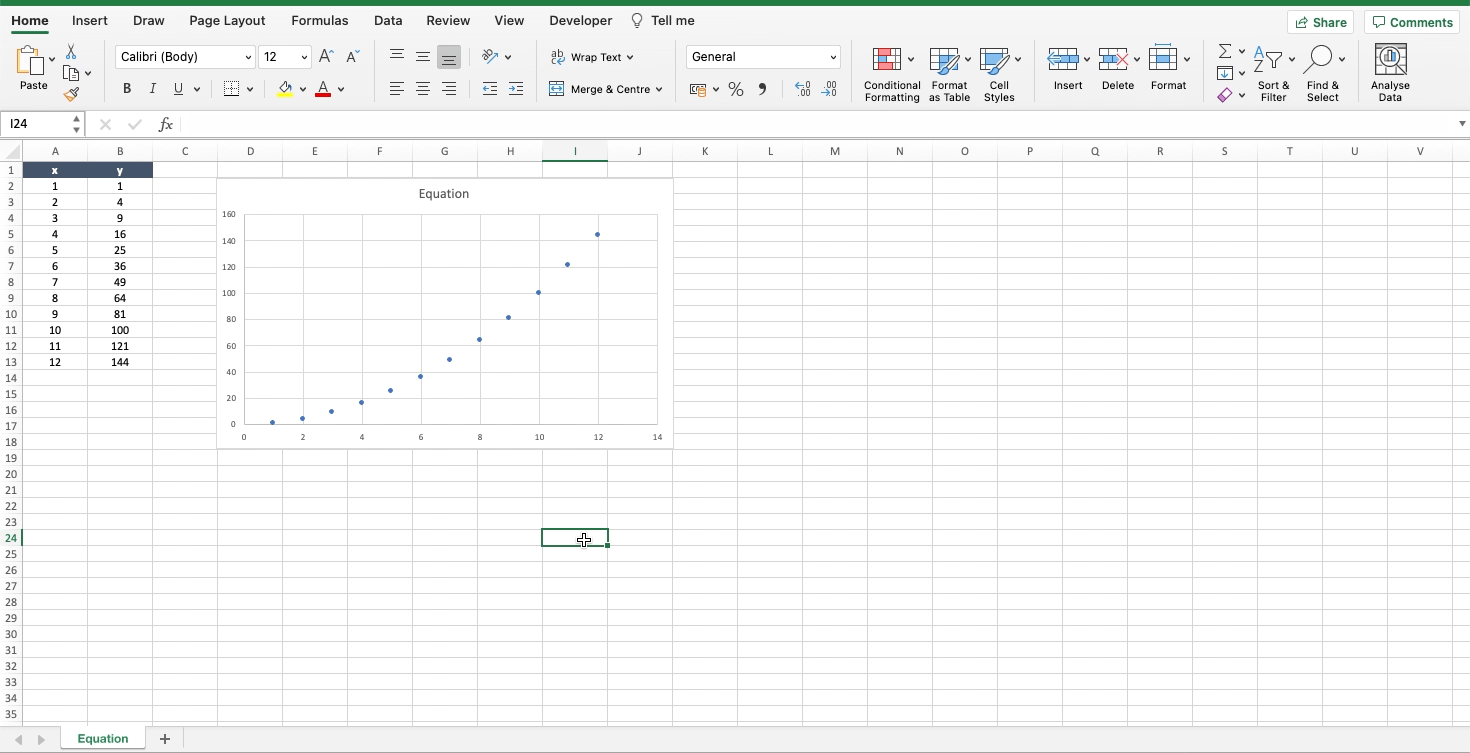Image resolution: width=1470 pixels, height=753 pixels.
Task: Launch Analyse Data
Action: [x=1390, y=70]
